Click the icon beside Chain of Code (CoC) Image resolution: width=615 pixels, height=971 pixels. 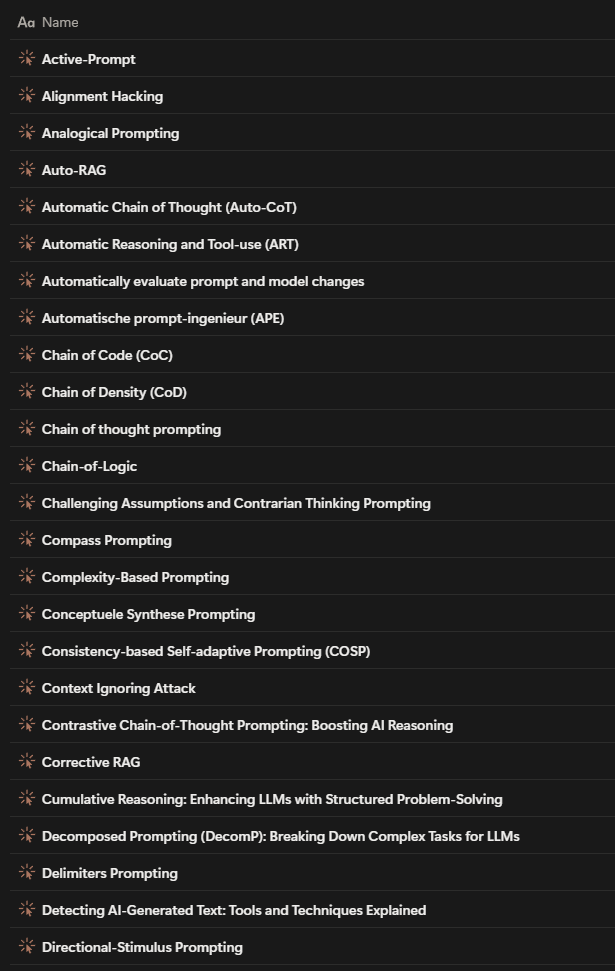point(27,355)
